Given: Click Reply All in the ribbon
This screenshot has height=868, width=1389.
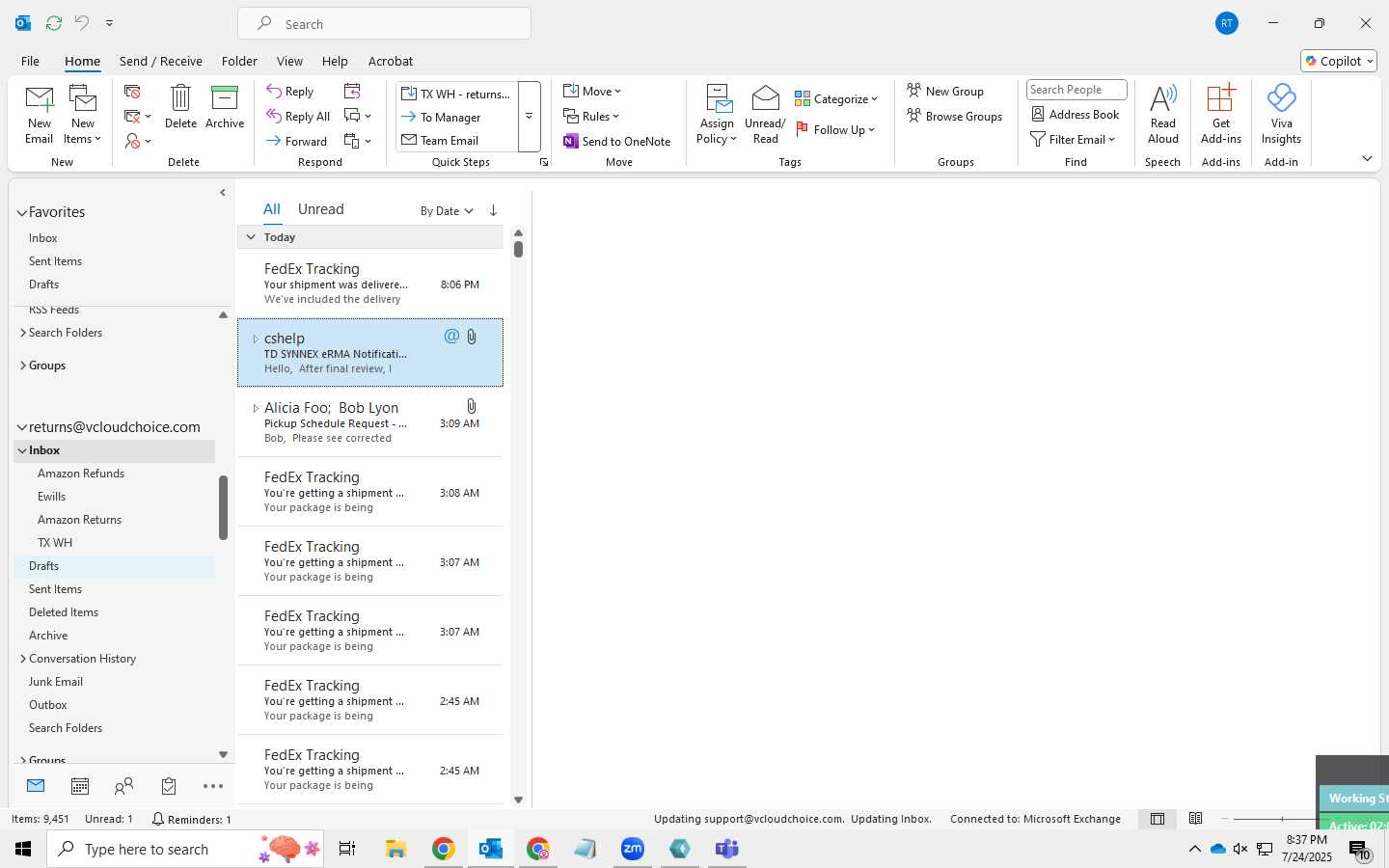Looking at the screenshot, I should pyautogui.click(x=298, y=117).
